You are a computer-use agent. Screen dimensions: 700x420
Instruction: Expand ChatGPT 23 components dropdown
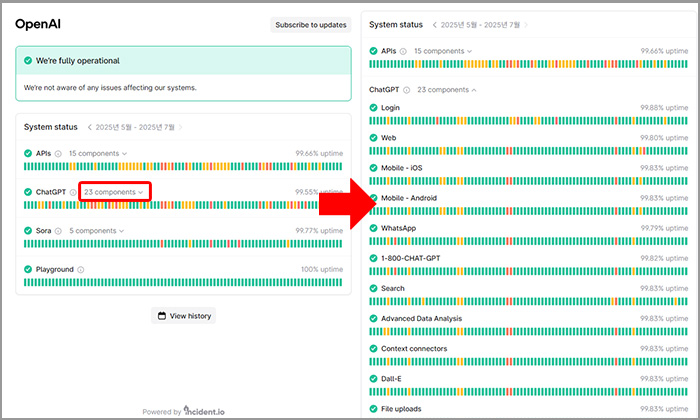click(114, 192)
